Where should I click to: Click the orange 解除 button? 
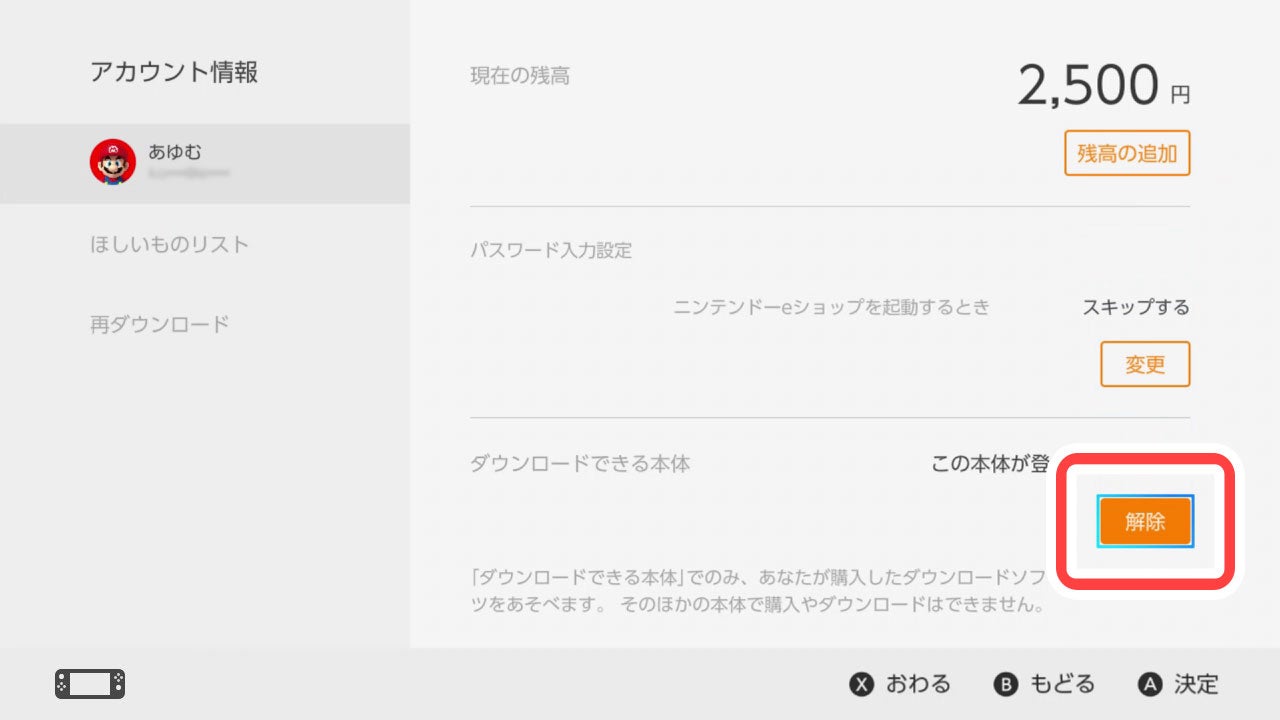(1145, 521)
